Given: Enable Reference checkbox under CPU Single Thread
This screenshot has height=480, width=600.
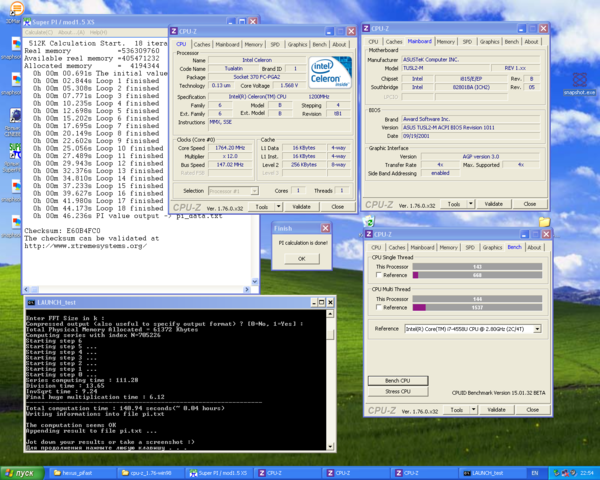Looking at the screenshot, I should pos(378,275).
